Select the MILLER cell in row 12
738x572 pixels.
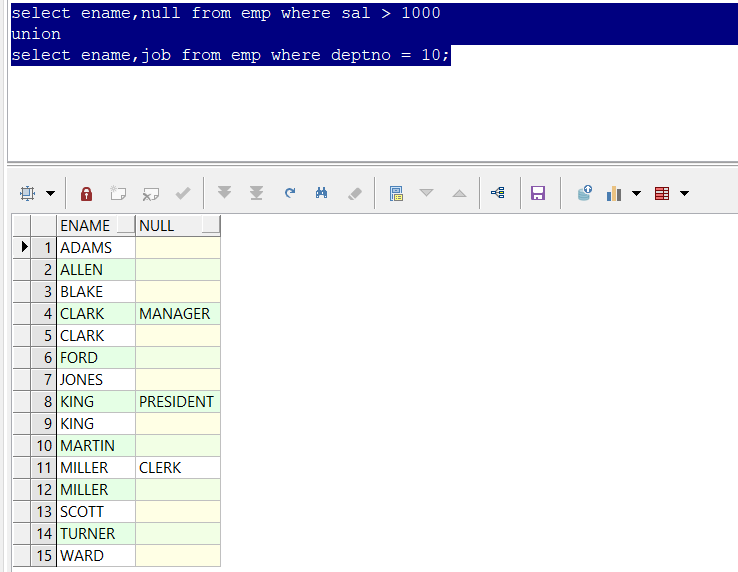point(96,490)
